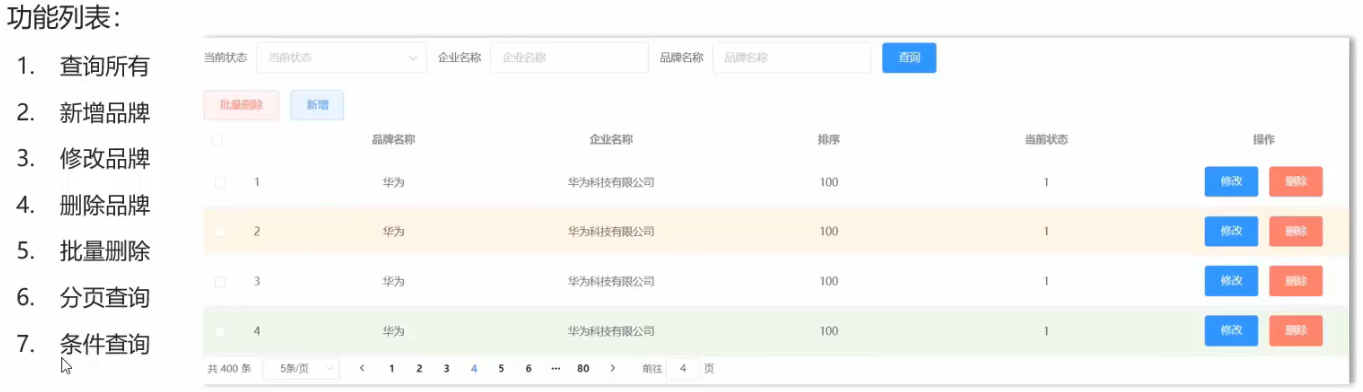This screenshot has width=1363, height=392.
Task: Click the pagination ellipsis to jump pages
Action: coord(556,369)
